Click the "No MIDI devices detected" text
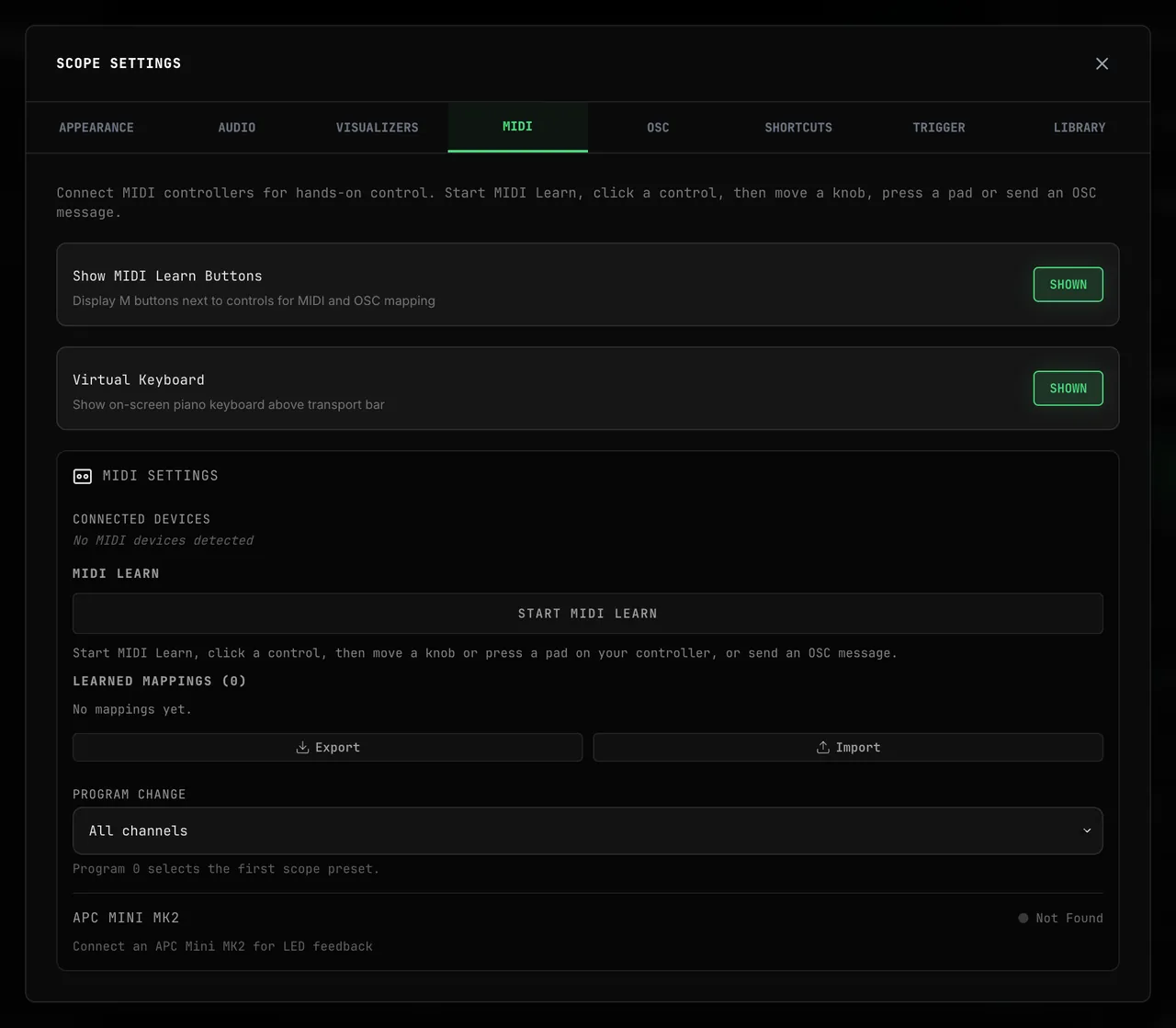This screenshot has width=1176, height=1028. click(x=164, y=540)
